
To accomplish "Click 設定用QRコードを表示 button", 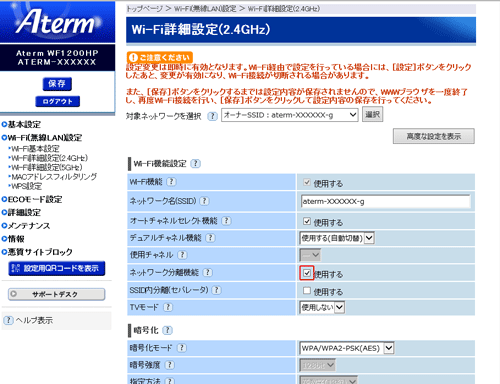I will point(57,268).
